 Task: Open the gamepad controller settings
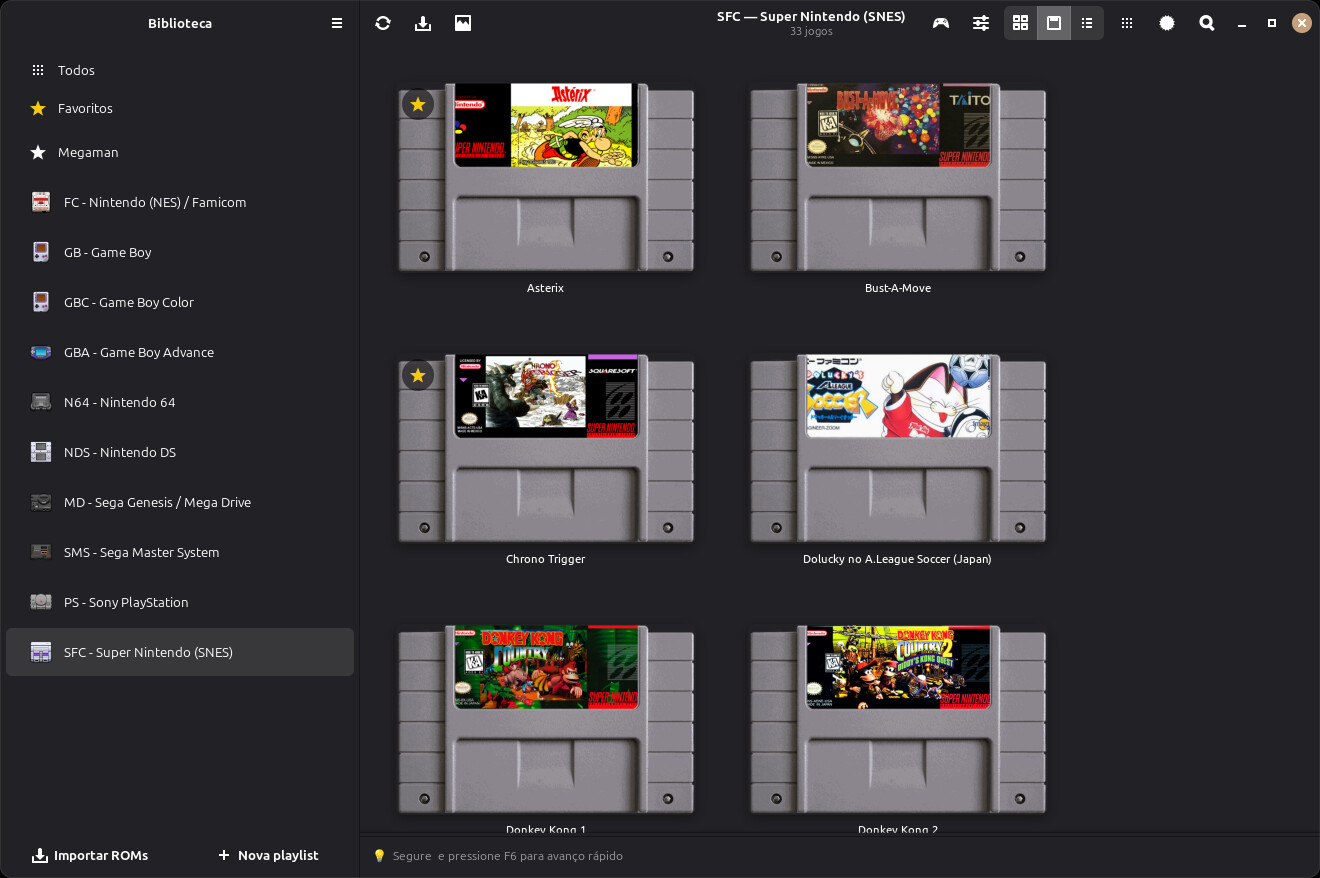941,23
